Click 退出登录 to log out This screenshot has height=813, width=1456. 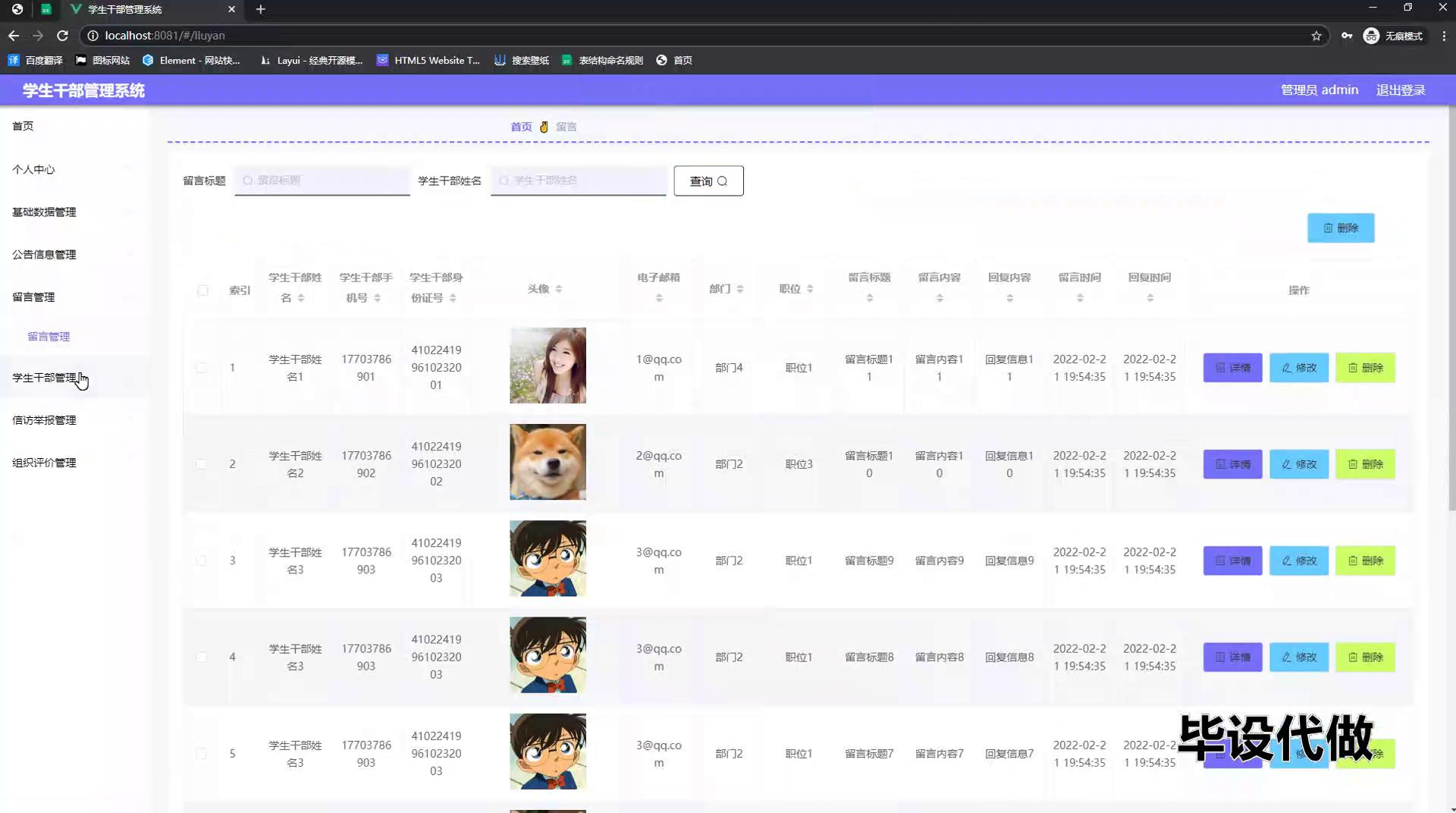pos(1401,90)
